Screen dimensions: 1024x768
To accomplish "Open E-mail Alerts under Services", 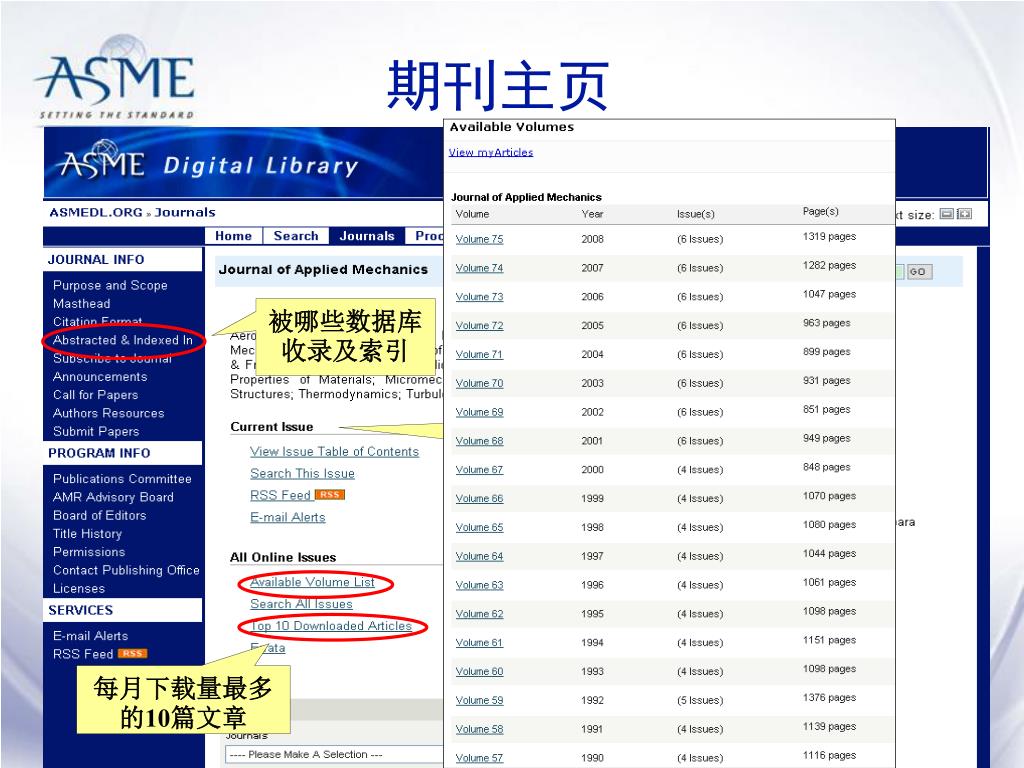I will [x=90, y=635].
